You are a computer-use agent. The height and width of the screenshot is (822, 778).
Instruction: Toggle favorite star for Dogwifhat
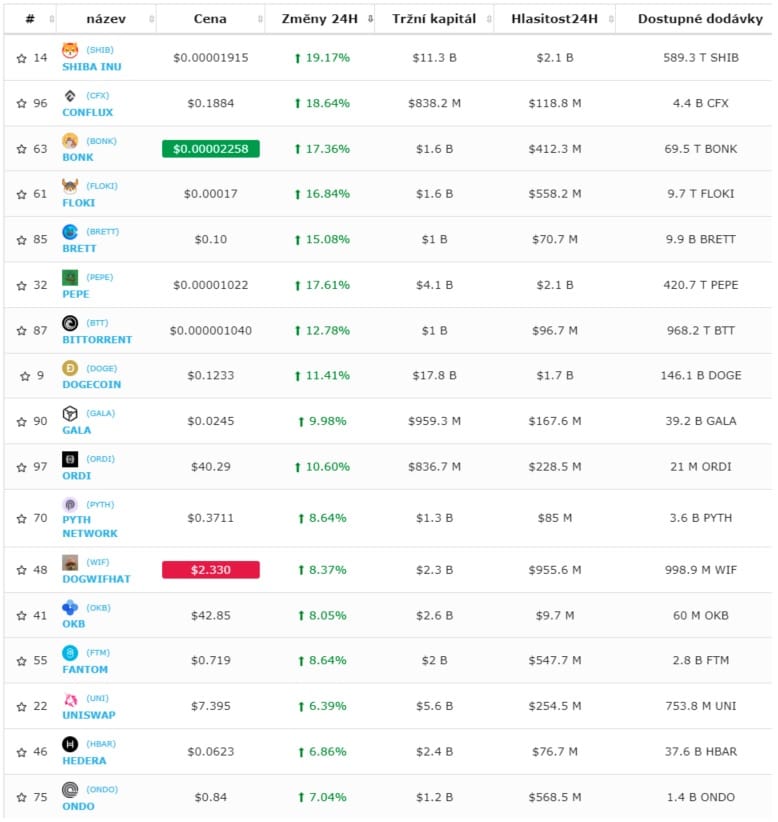pos(21,570)
